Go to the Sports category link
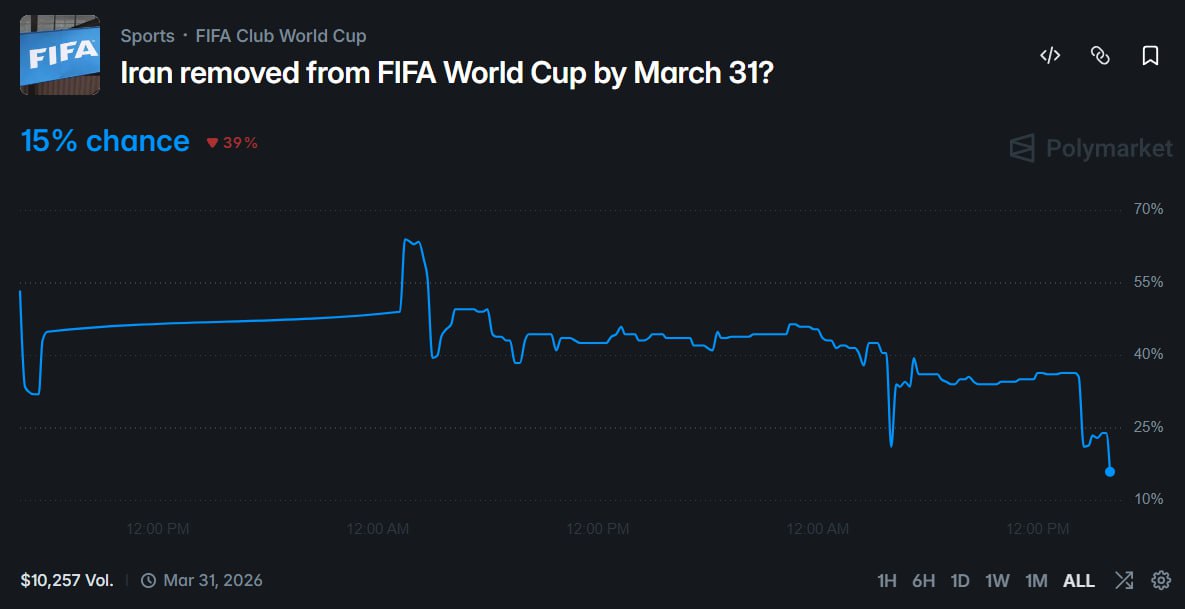This screenshot has width=1185, height=609. tap(145, 36)
